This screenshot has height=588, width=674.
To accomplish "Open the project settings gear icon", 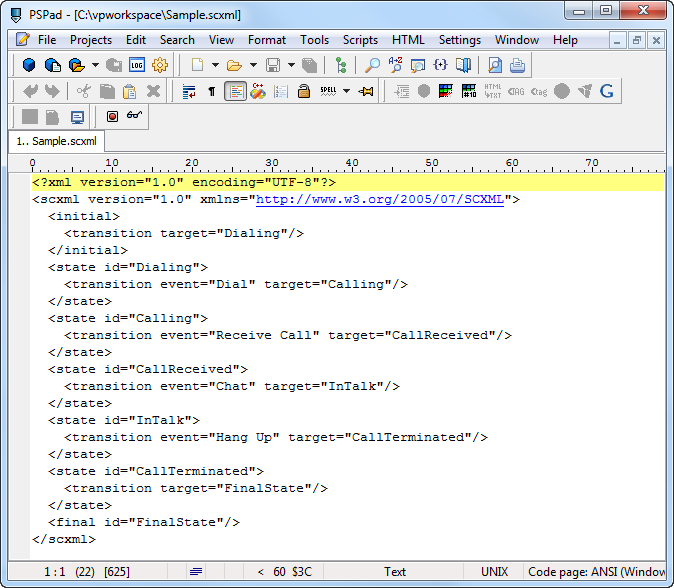I will (x=160, y=65).
